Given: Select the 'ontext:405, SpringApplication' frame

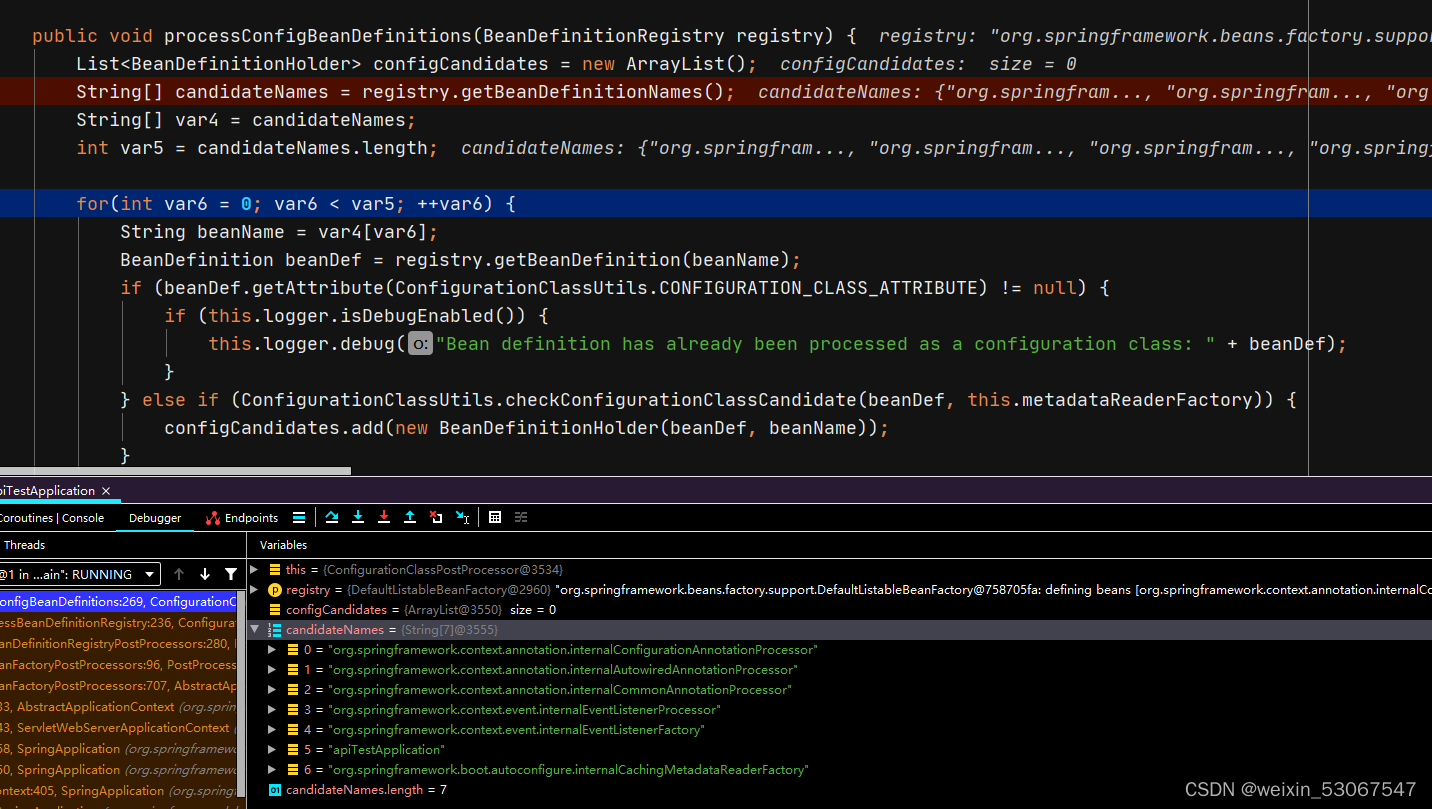Looking at the screenshot, I should coord(118,791).
